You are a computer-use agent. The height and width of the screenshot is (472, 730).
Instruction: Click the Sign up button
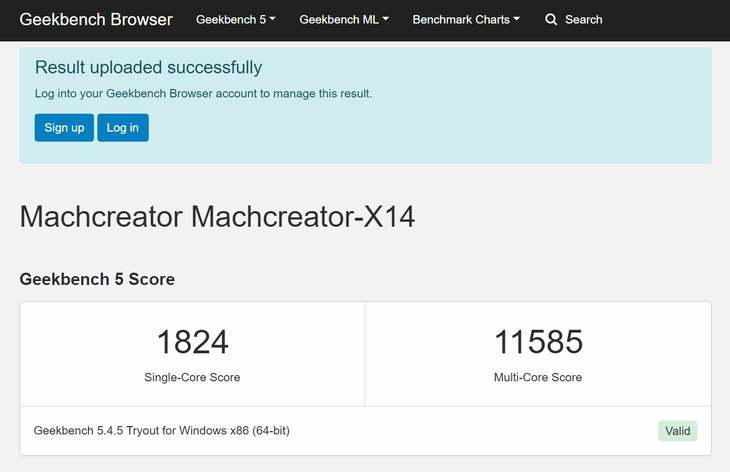[x=64, y=128]
